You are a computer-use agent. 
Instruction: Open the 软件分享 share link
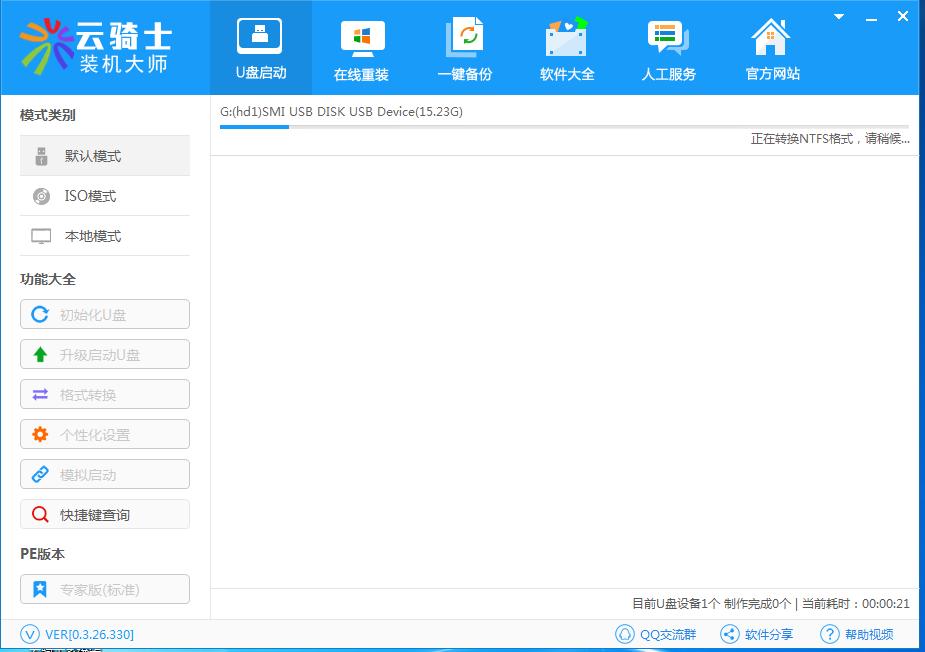pyautogui.click(x=769, y=635)
